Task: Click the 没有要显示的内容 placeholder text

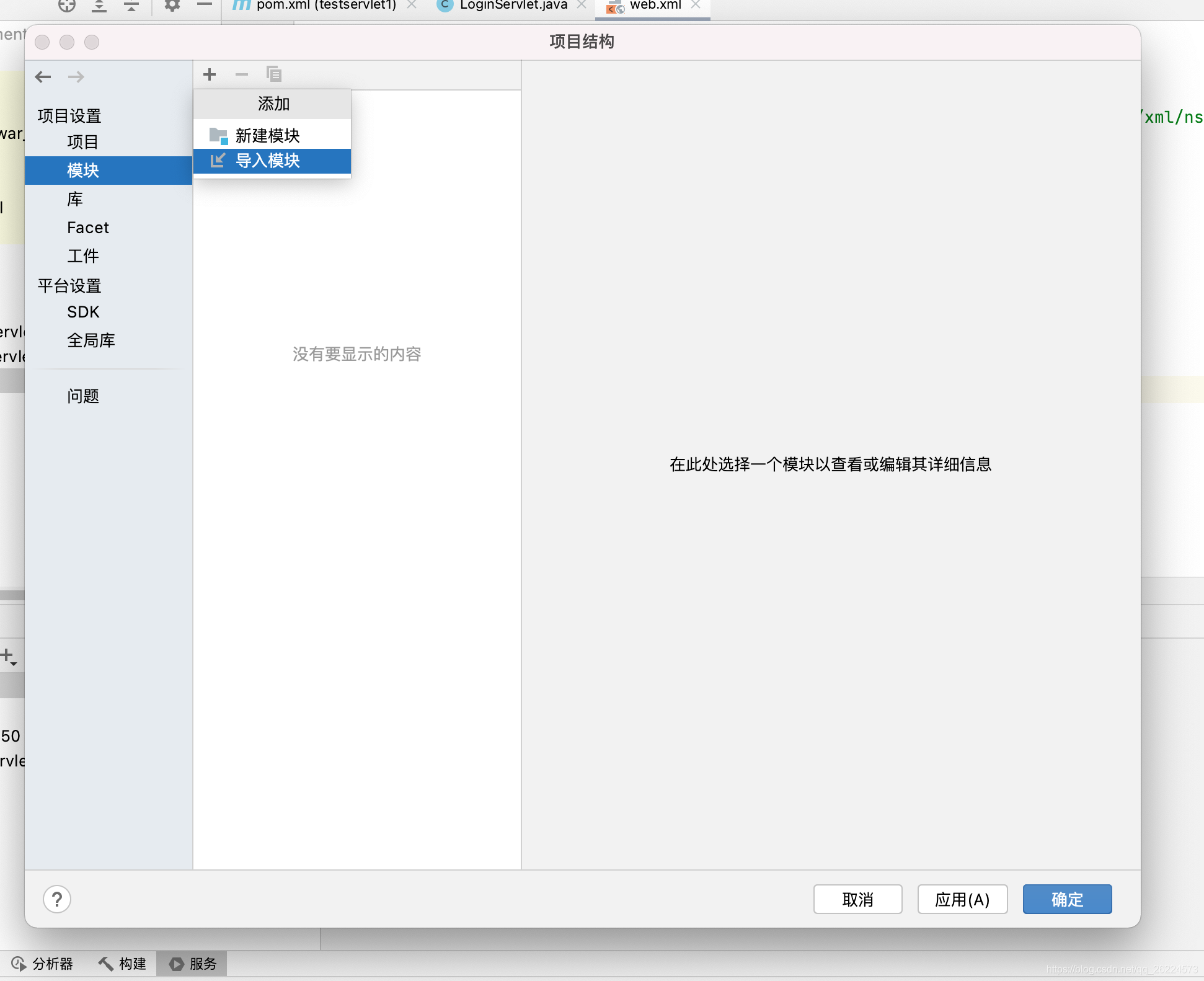Action: (x=357, y=354)
